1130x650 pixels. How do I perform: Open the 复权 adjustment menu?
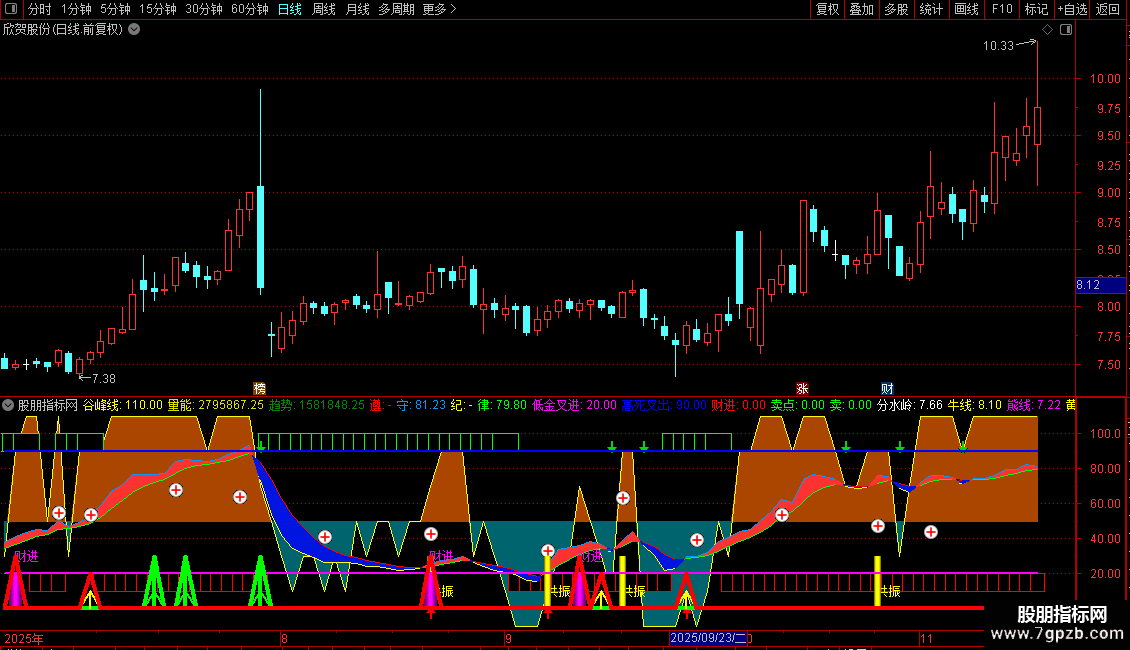click(827, 9)
